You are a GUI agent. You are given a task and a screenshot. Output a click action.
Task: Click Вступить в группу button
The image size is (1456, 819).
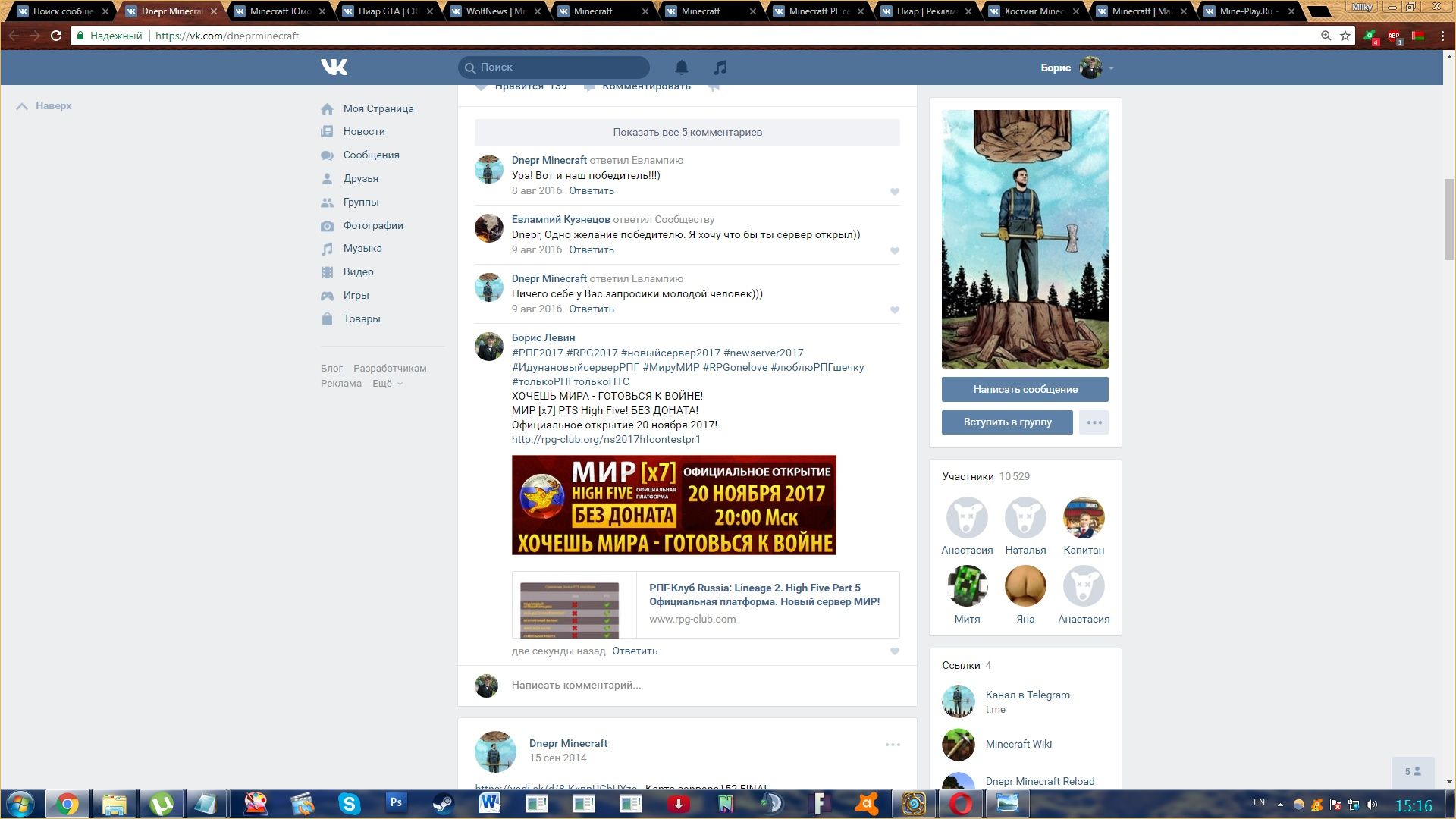1007,422
